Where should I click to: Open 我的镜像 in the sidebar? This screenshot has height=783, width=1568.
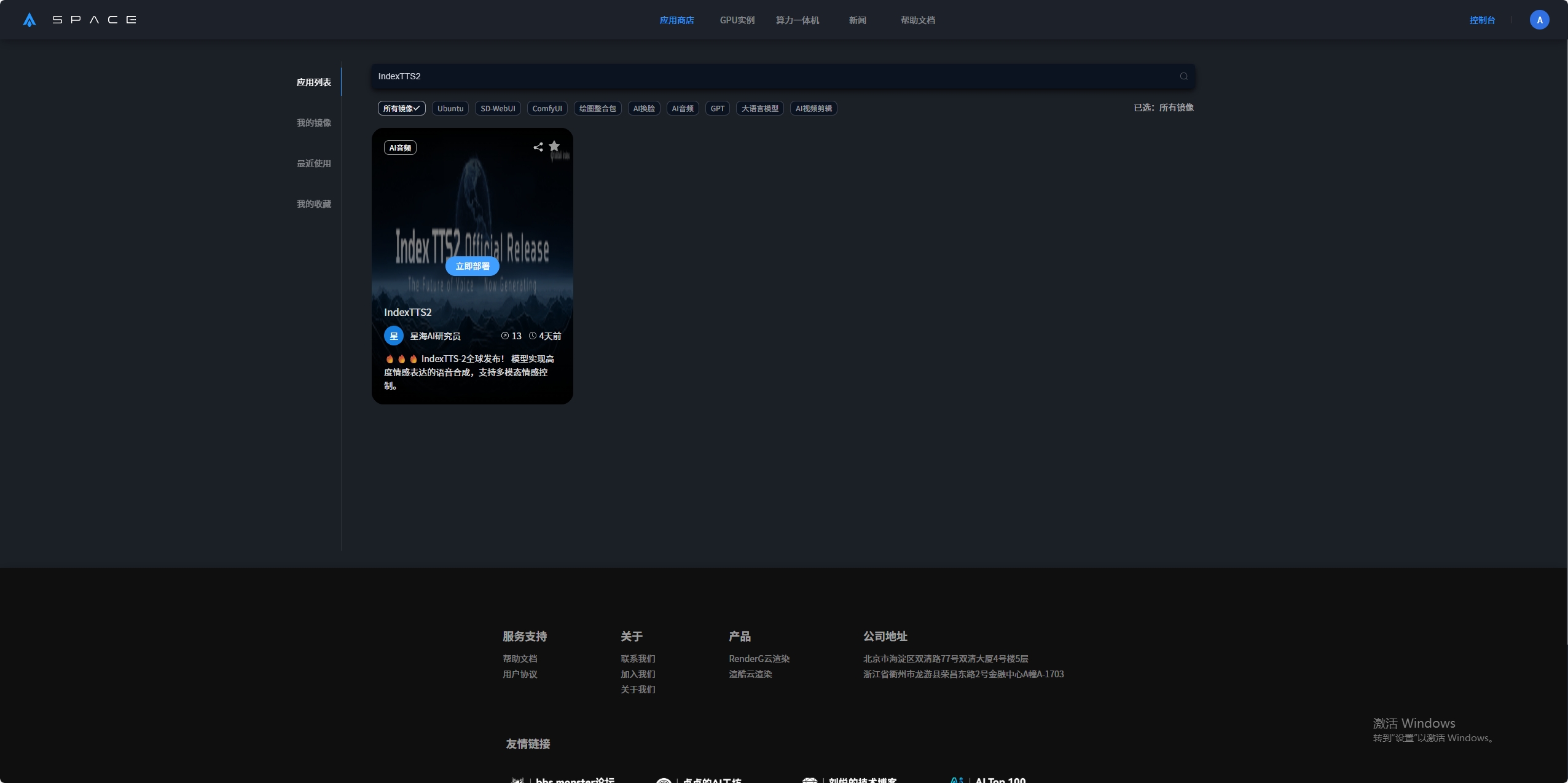[x=313, y=123]
